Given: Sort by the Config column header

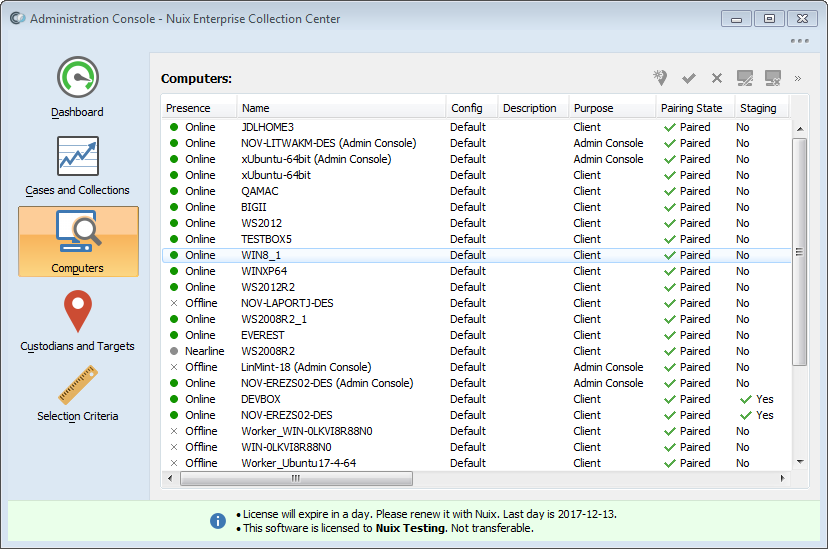Looking at the screenshot, I should [x=472, y=108].
